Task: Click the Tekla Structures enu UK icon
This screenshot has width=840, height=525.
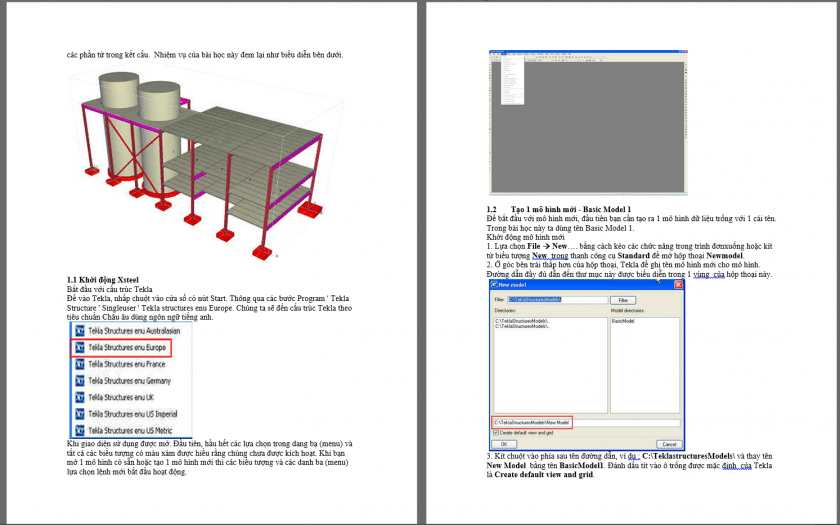Action: tap(80, 397)
